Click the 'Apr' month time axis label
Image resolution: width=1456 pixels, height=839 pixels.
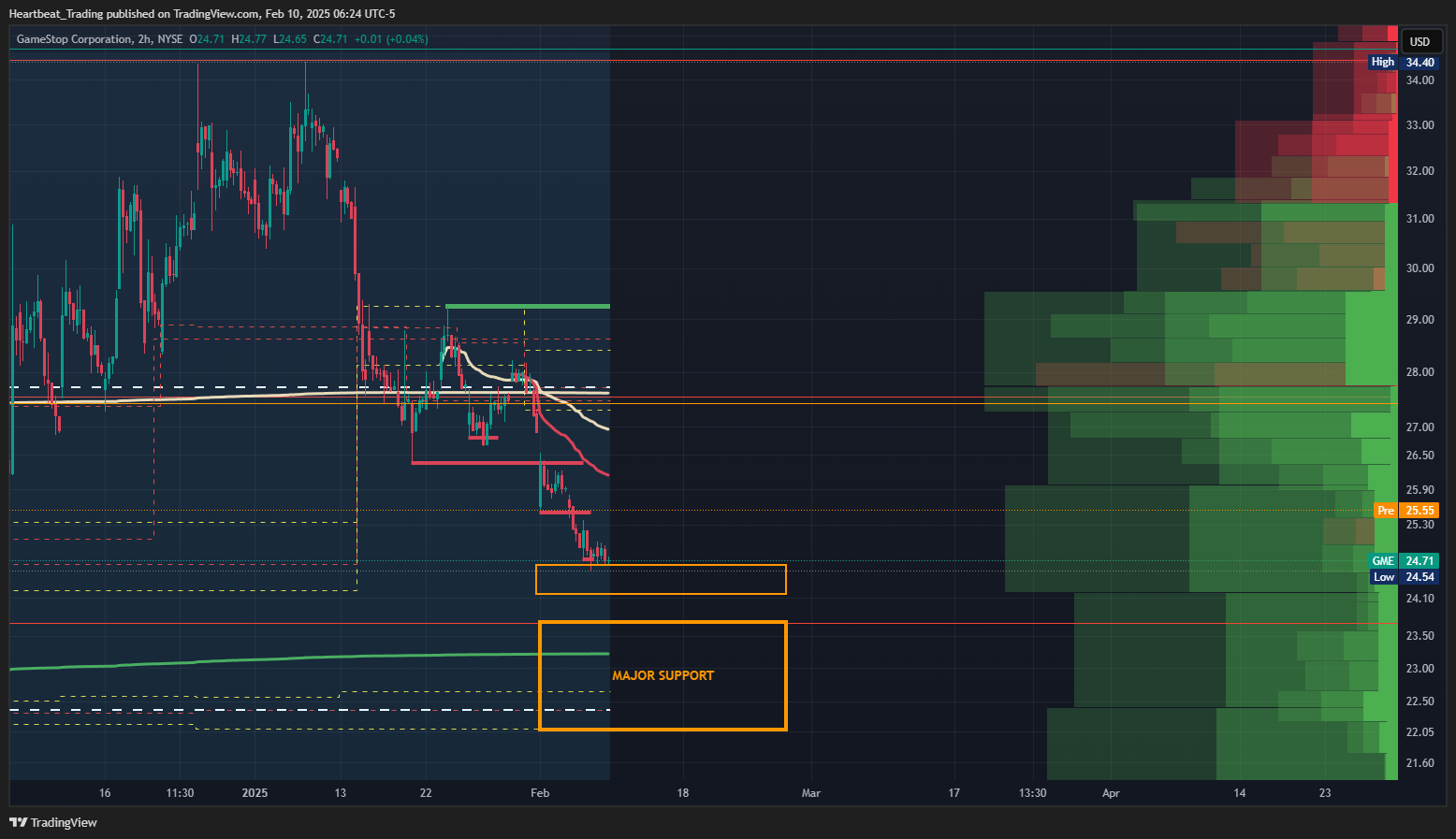click(1111, 793)
